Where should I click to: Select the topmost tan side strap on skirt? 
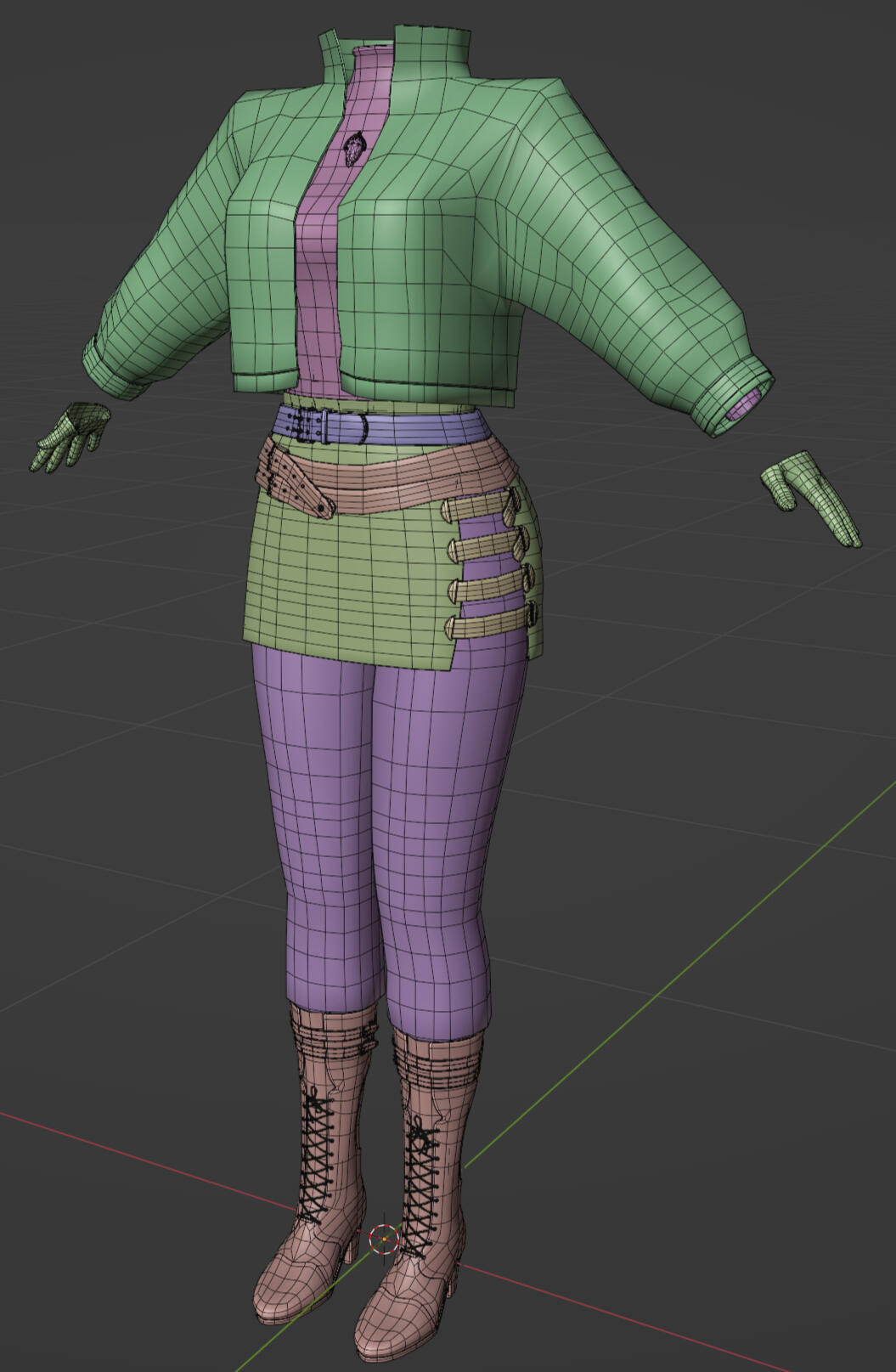tap(482, 507)
